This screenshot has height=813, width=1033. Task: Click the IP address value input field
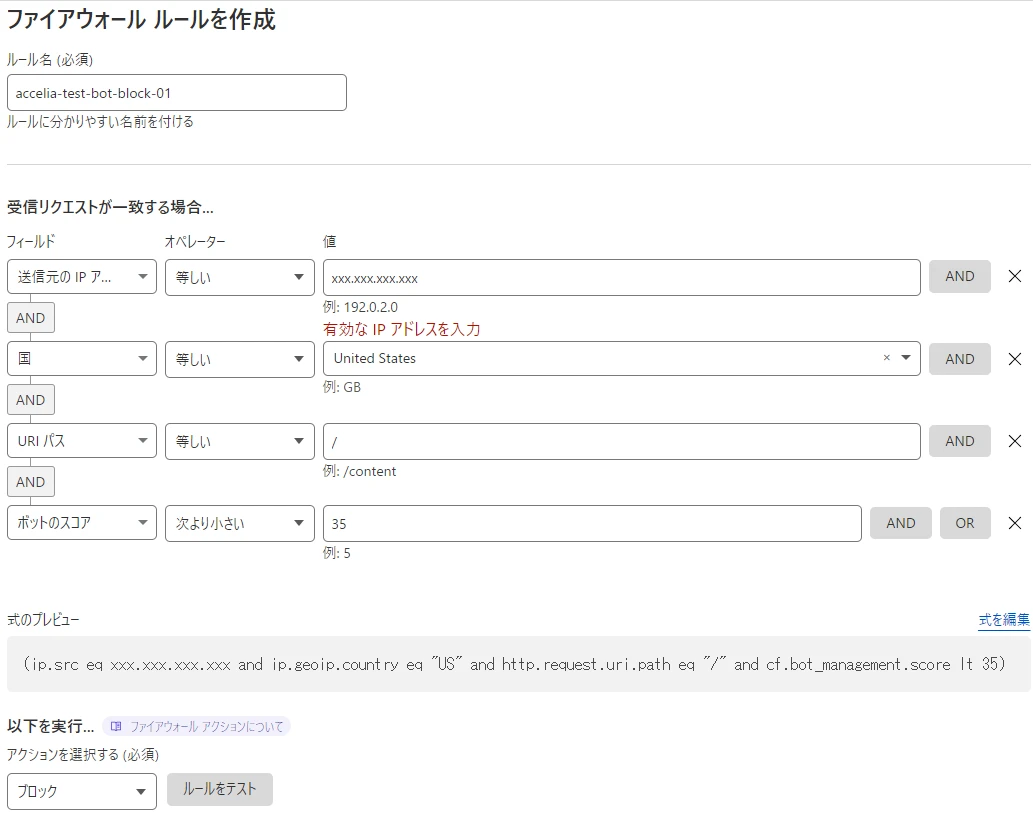click(621, 277)
